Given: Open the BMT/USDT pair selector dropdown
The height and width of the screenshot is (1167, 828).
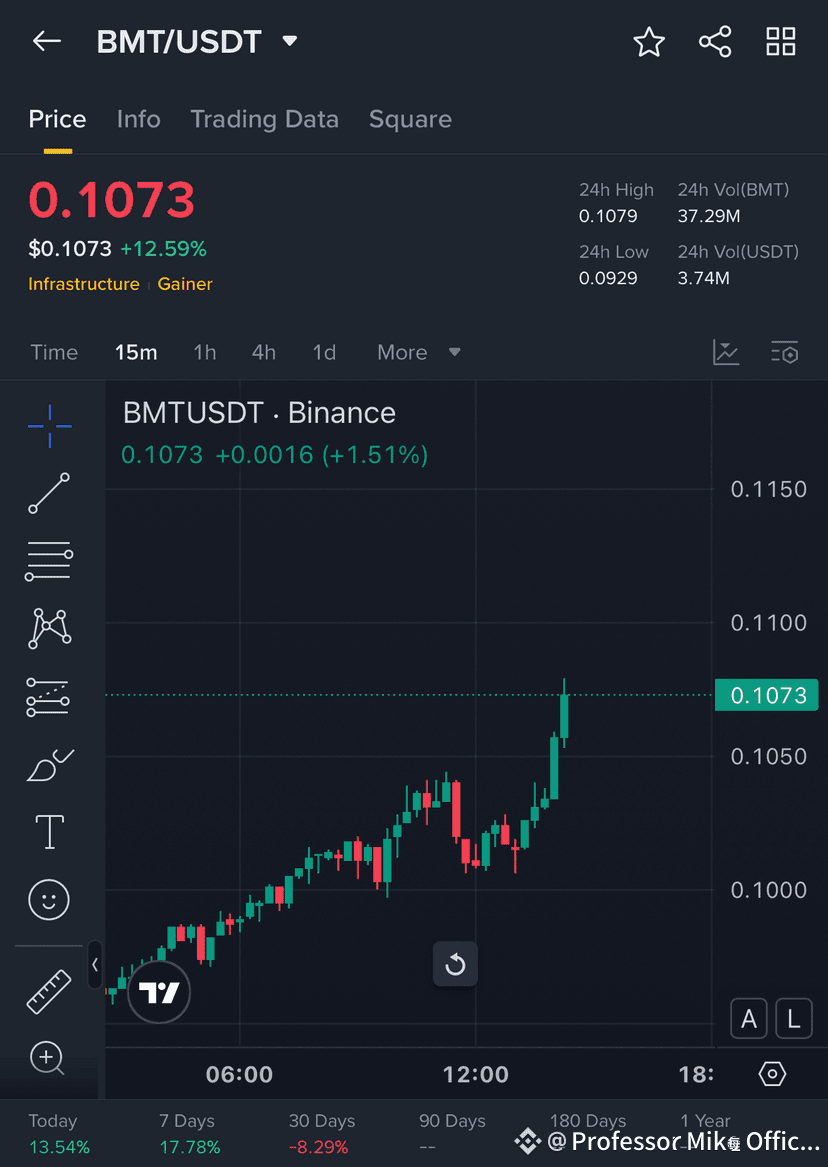Looking at the screenshot, I should tap(289, 42).
